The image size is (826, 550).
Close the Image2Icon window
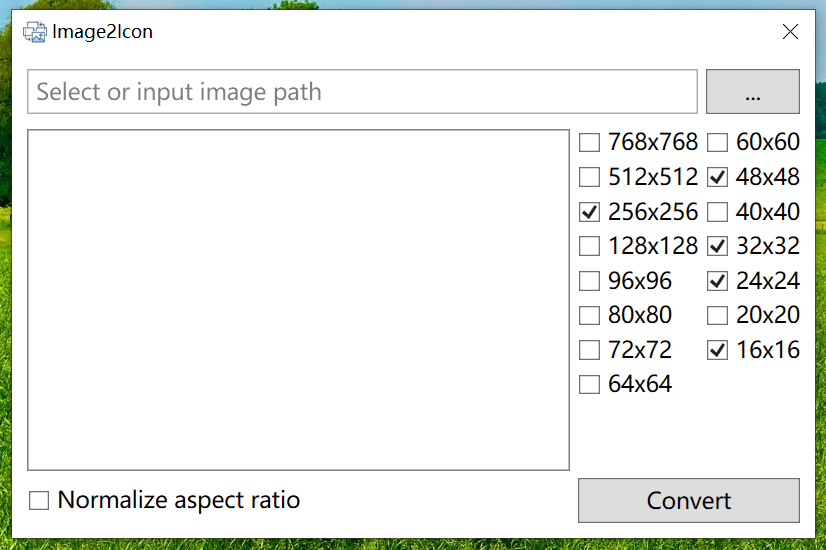(790, 32)
